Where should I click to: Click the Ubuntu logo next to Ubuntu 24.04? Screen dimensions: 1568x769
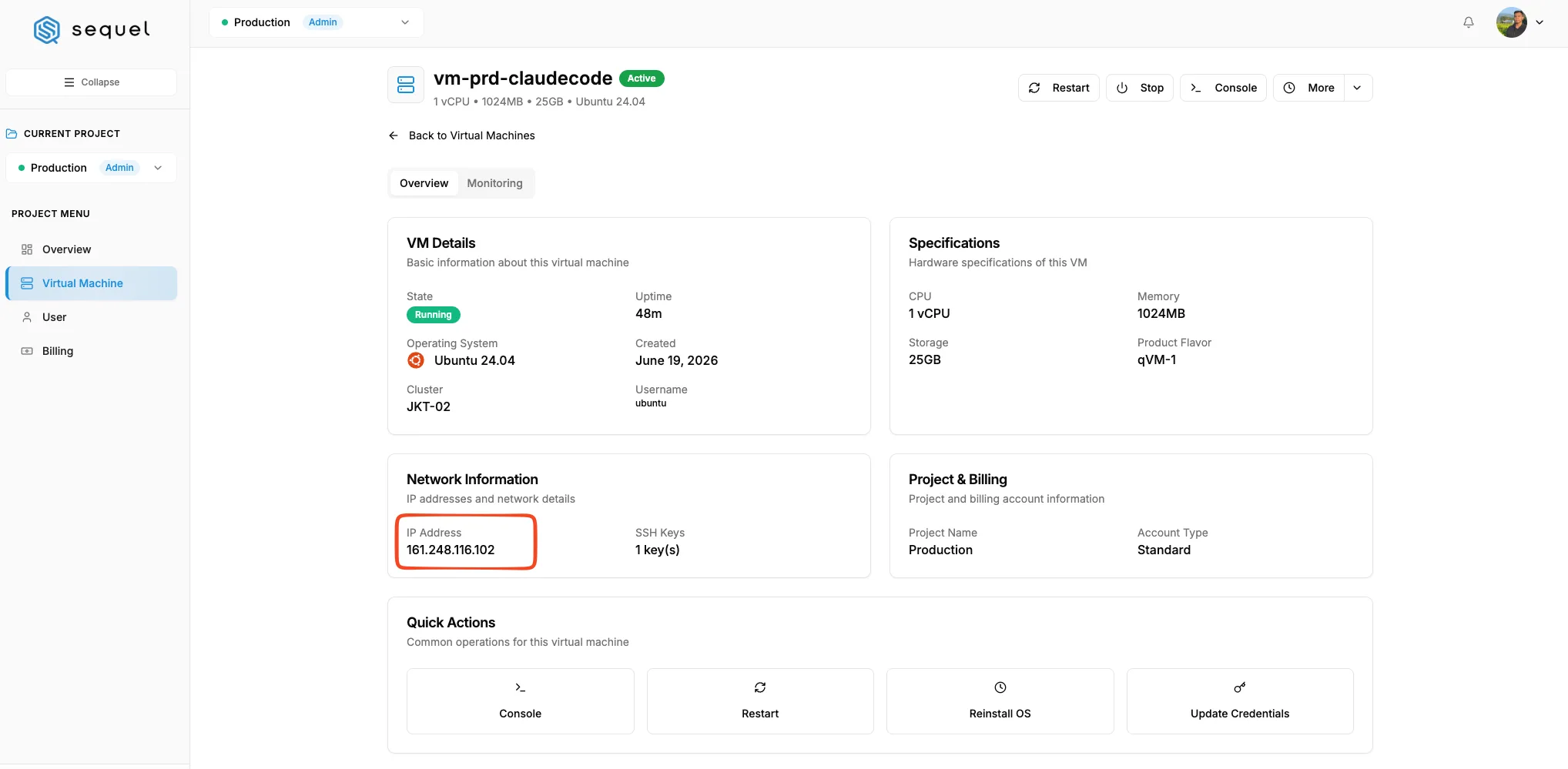(416, 360)
